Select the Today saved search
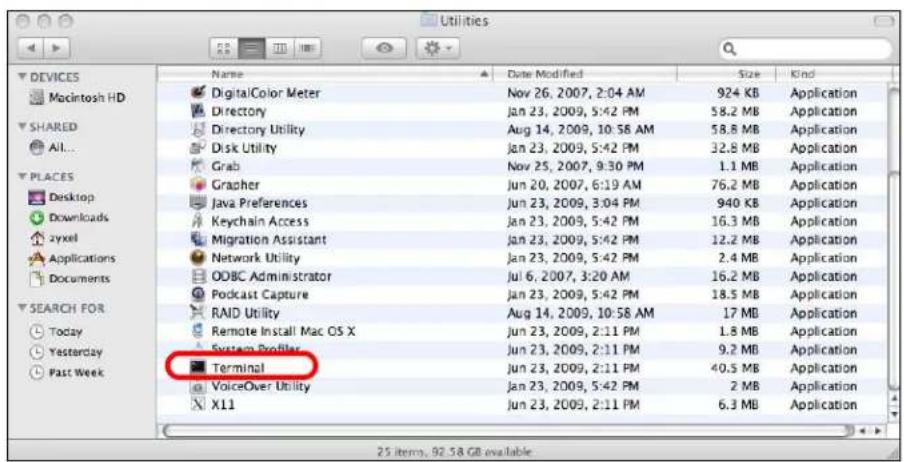Screen dimensions: 904x462 56,332
